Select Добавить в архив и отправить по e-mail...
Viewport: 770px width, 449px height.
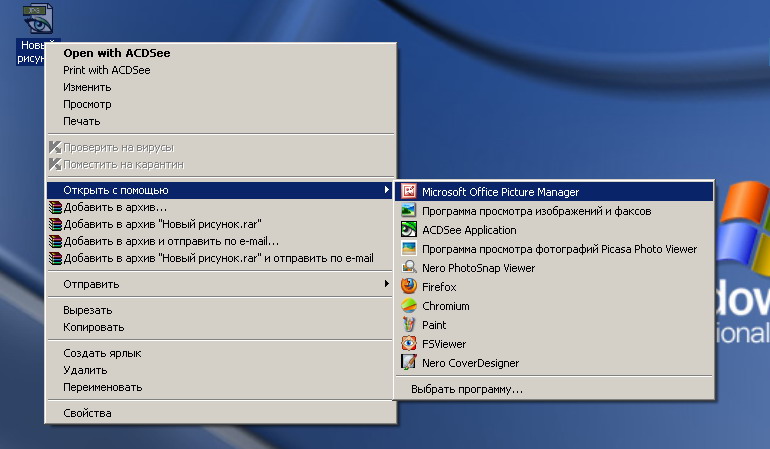(220, 241)
